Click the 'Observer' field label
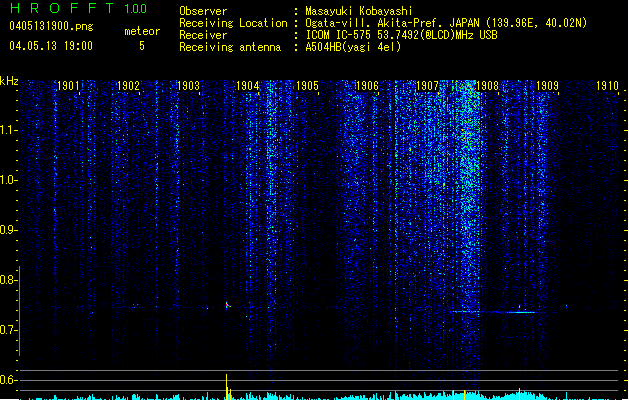 coord(203,11)
